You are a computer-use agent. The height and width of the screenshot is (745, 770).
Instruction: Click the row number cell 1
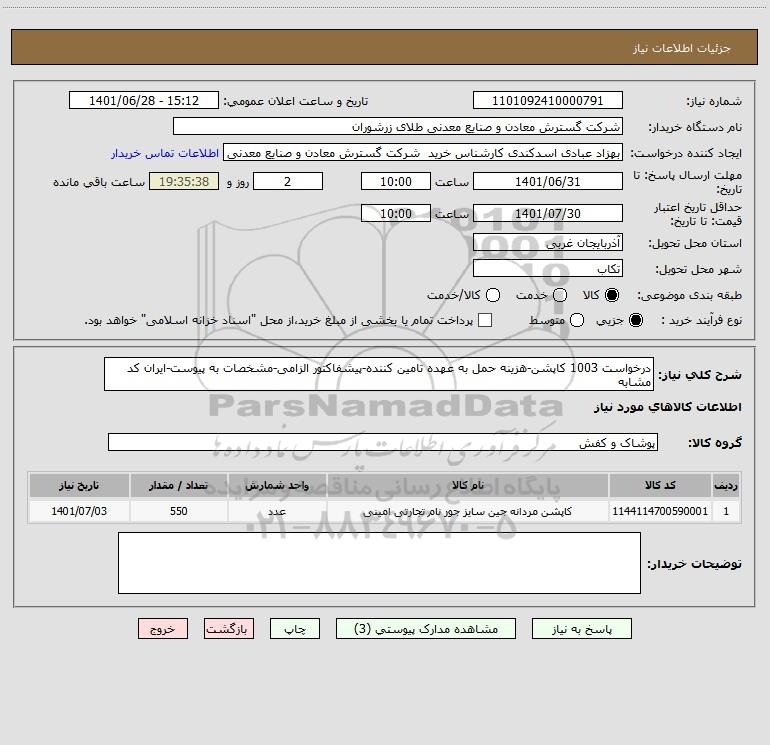tap(726, 511)
